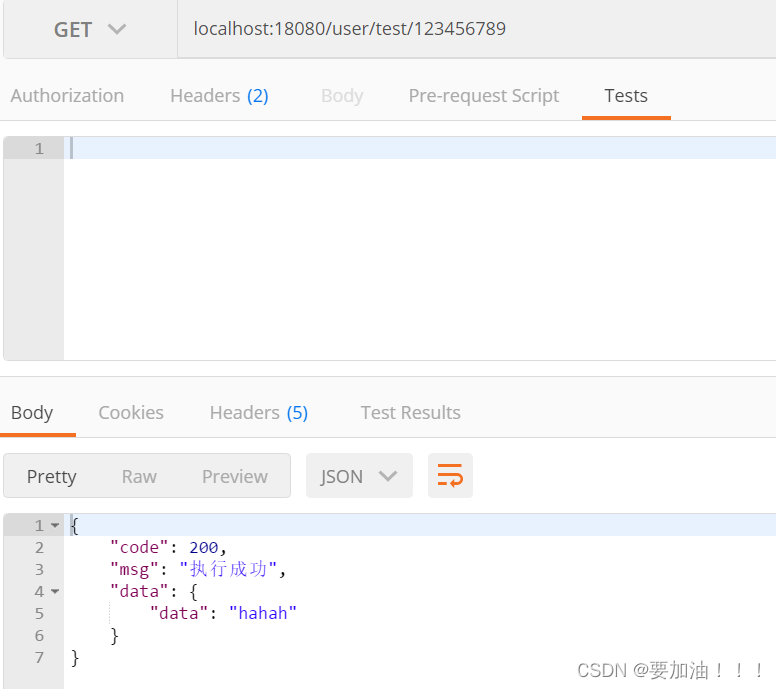Image resolution: width=776 pixels, height=689 pixels.
Task: Click the "执行成功" message value
Action: pos(228,569)
